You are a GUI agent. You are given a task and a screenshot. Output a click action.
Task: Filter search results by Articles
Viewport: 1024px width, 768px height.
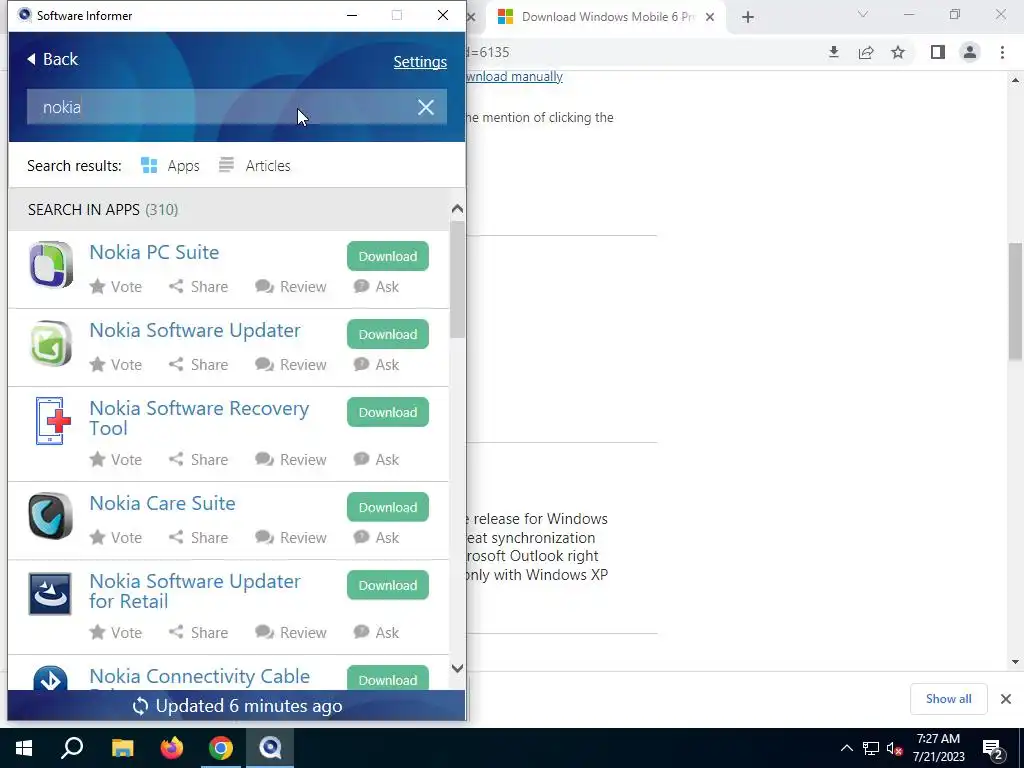(x=255, y=166)
